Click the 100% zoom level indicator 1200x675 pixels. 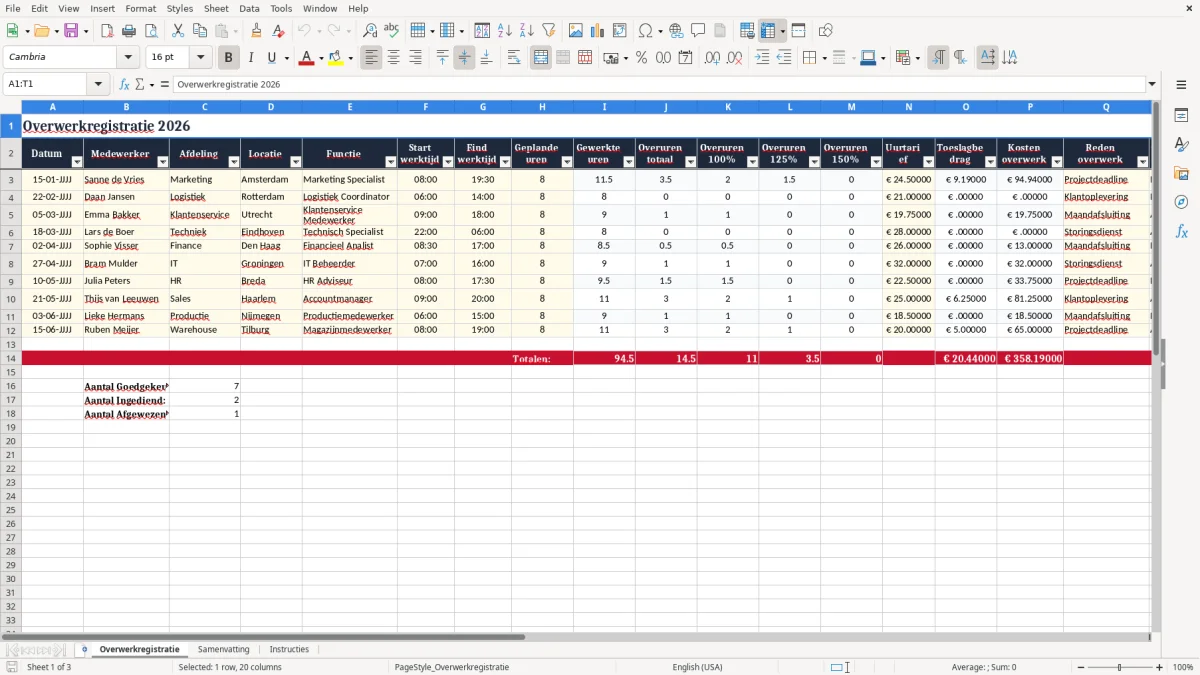tap(1183, 667)
